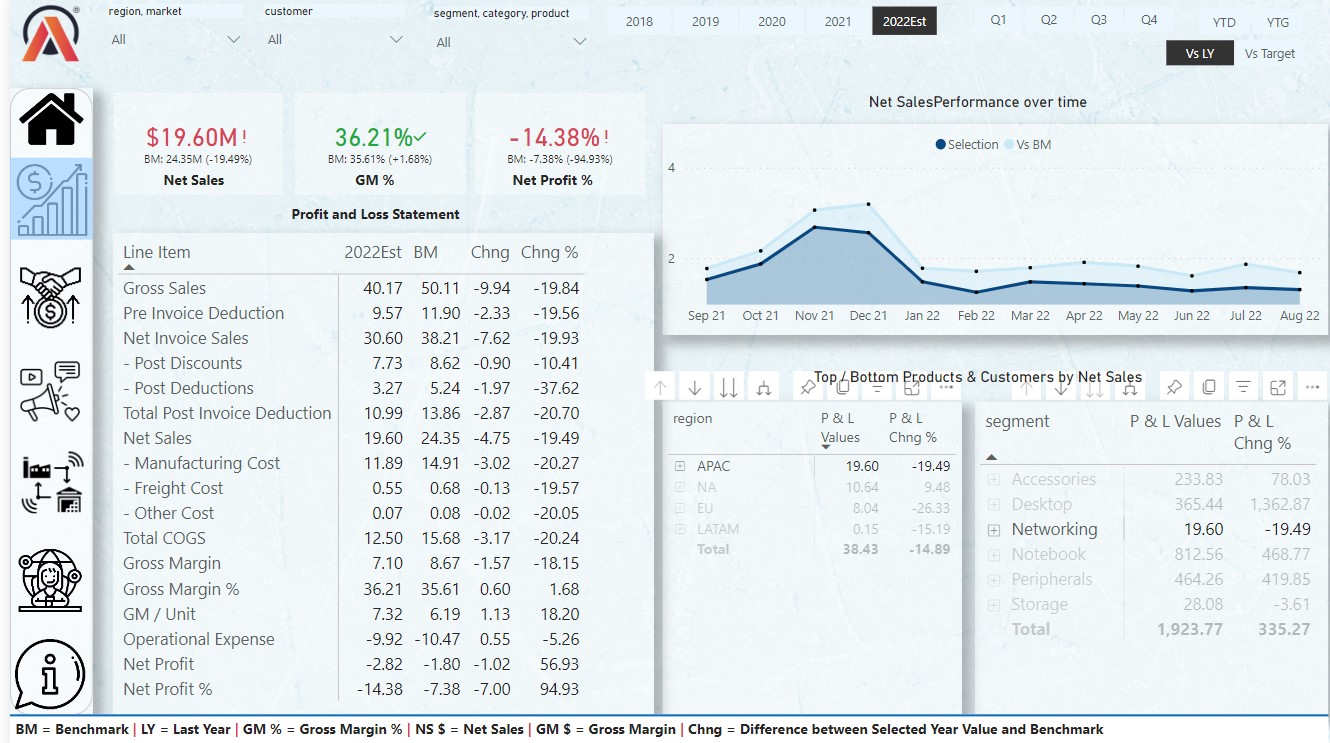
Task: Open the info speech bubble icon
Action: (51, 675)
